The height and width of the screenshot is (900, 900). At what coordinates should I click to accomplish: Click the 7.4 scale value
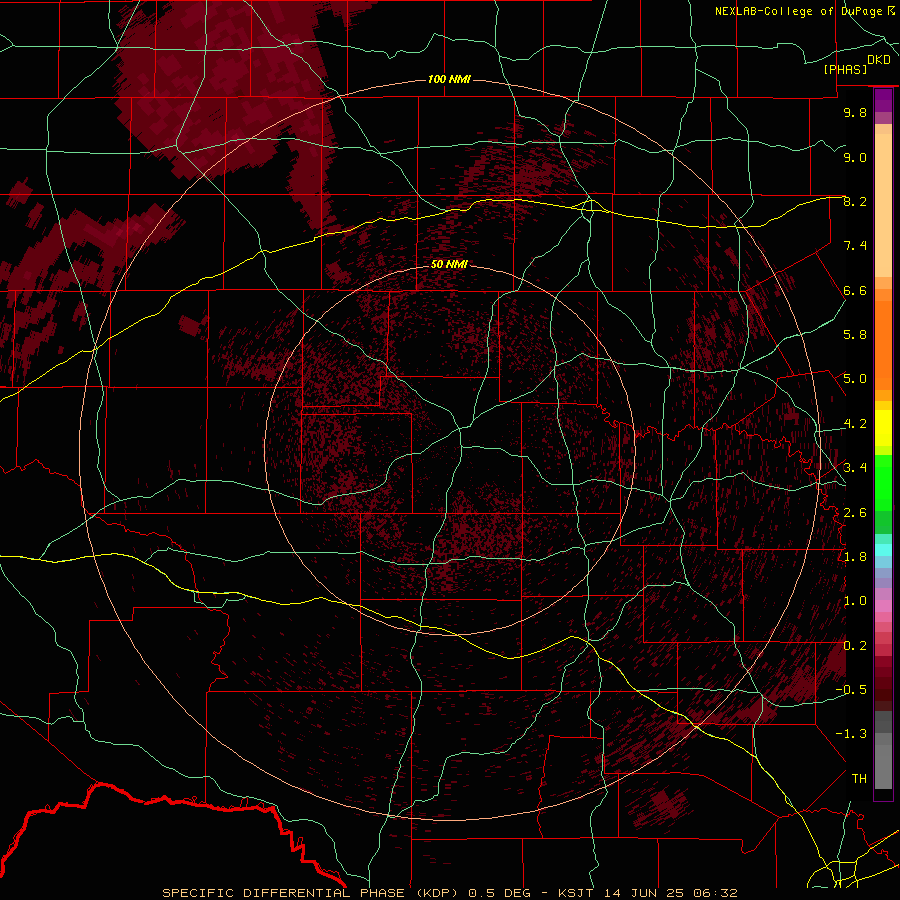click(855, 246)
